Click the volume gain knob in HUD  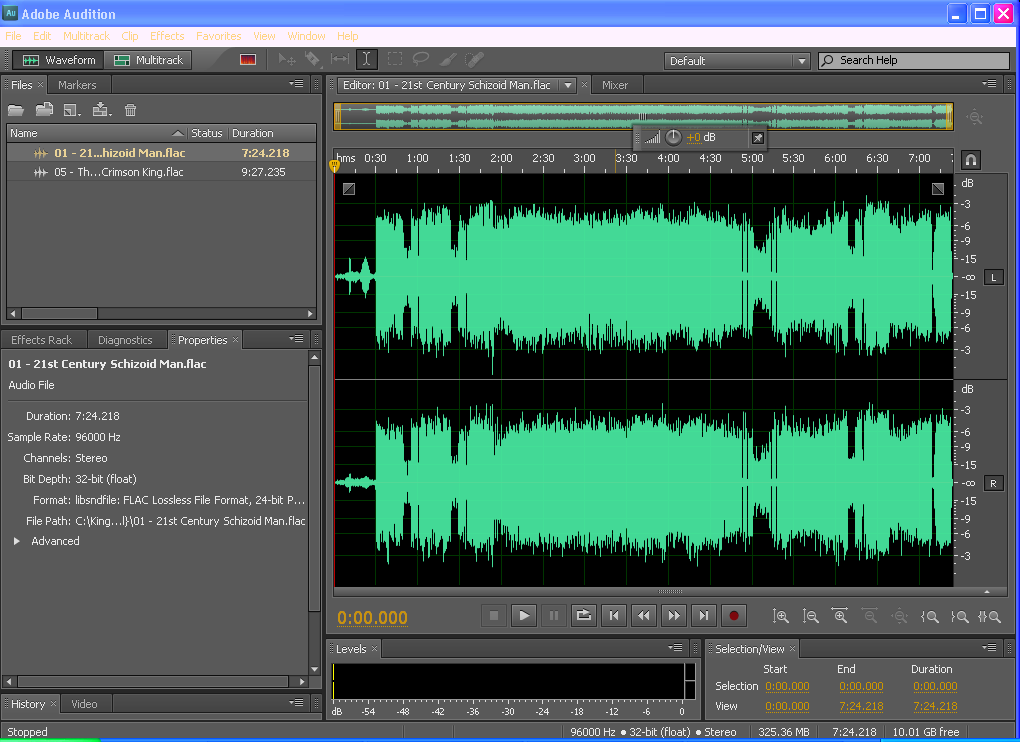click(x=673, y=137)
